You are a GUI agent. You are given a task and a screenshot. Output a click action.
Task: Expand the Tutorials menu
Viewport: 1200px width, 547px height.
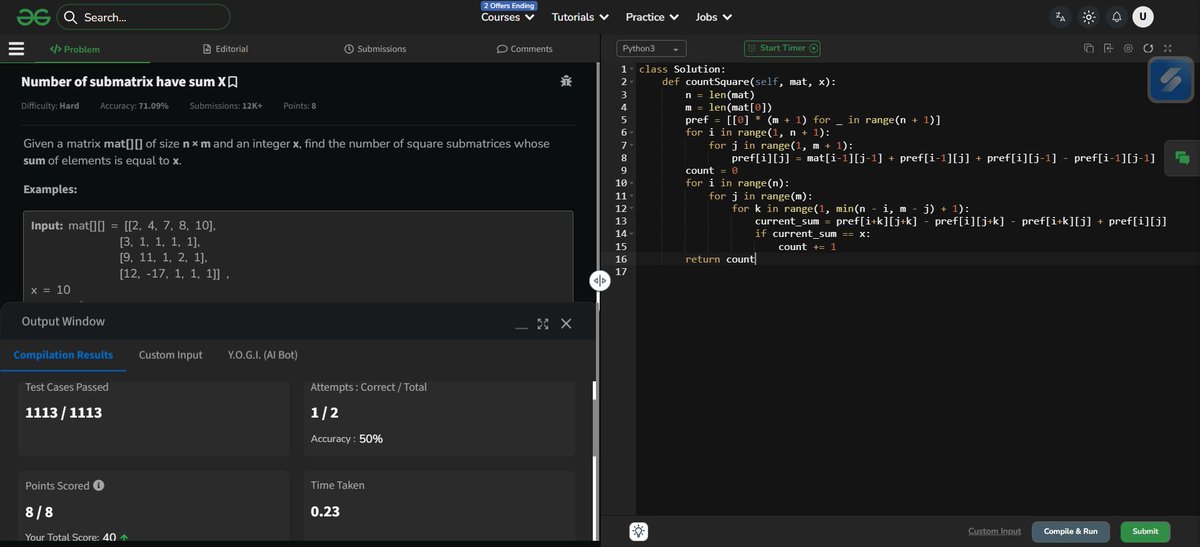[x=580, y=17]
